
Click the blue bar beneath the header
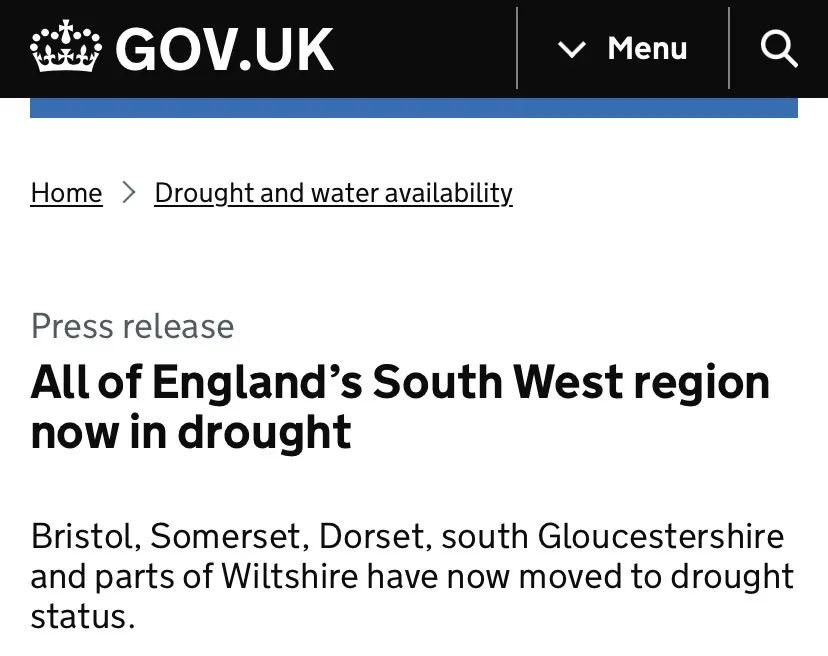click(x=414, y=108)
